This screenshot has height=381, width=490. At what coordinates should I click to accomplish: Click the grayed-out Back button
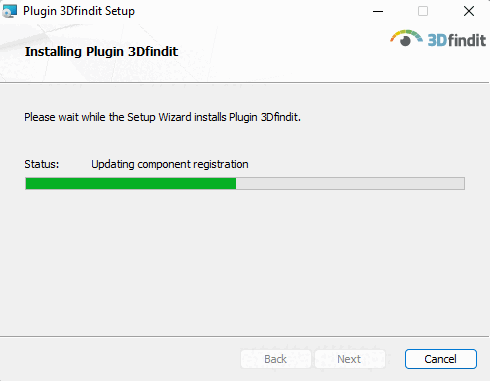[x=276, y=359]
